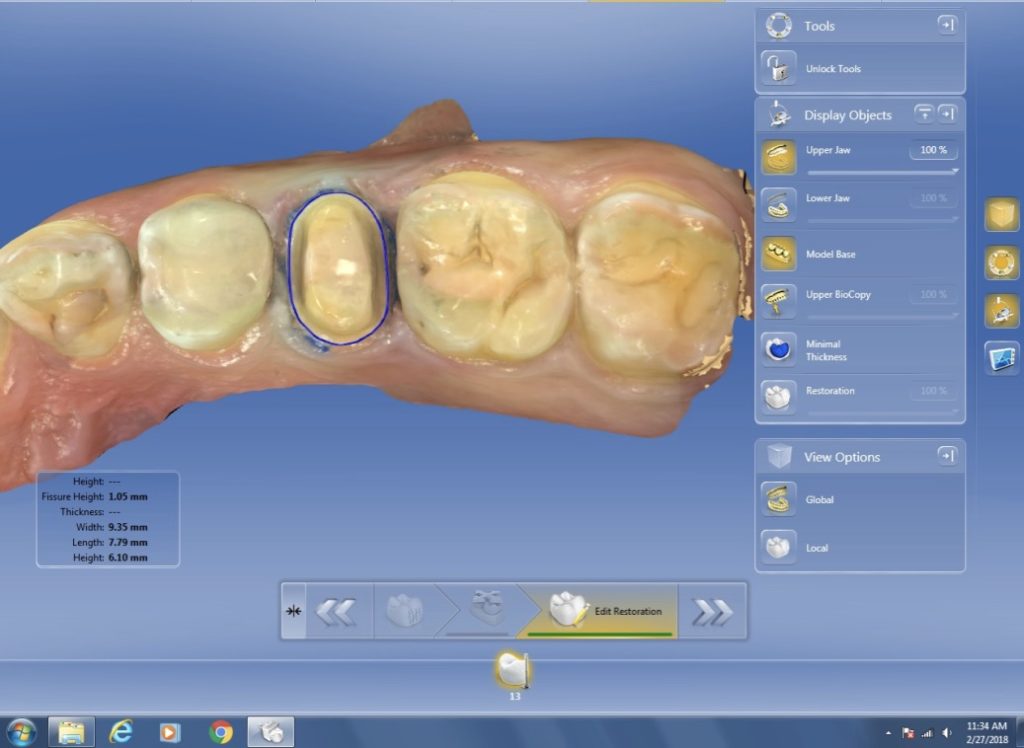This screenshot has height=748, width=1024.
Task: Open the Windows Start menu
Action: click(20, 732)
